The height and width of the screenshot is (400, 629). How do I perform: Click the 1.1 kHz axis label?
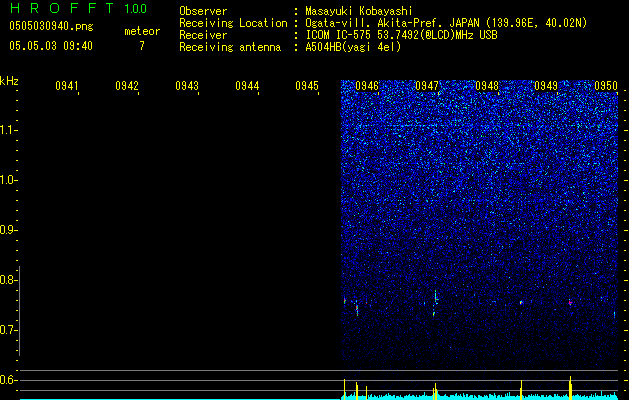(8, 130)
